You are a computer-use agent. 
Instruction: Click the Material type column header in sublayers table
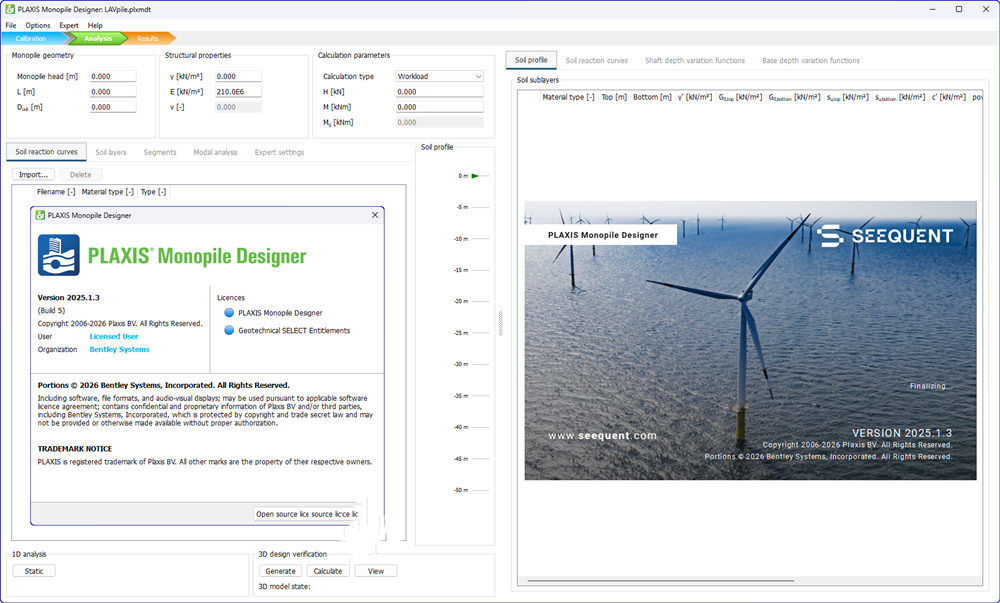tap(568, 97)
